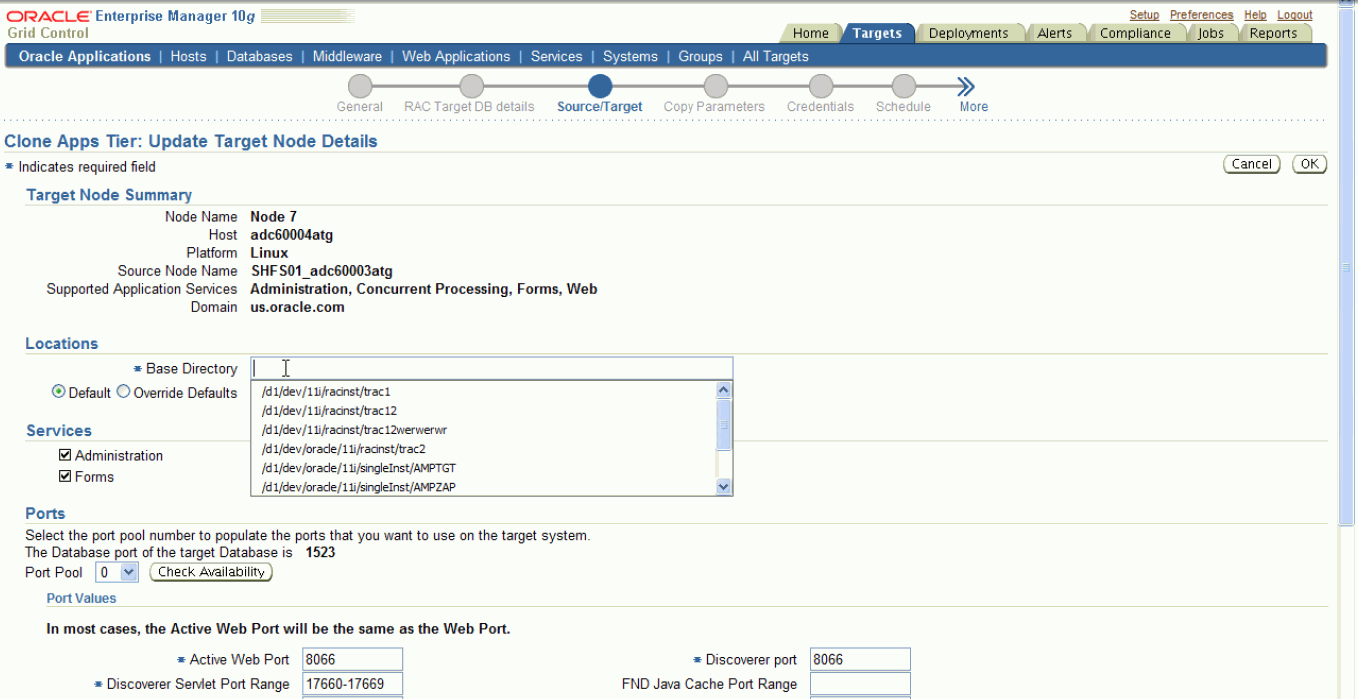Click the General wizard step circle

click(360, 87)
